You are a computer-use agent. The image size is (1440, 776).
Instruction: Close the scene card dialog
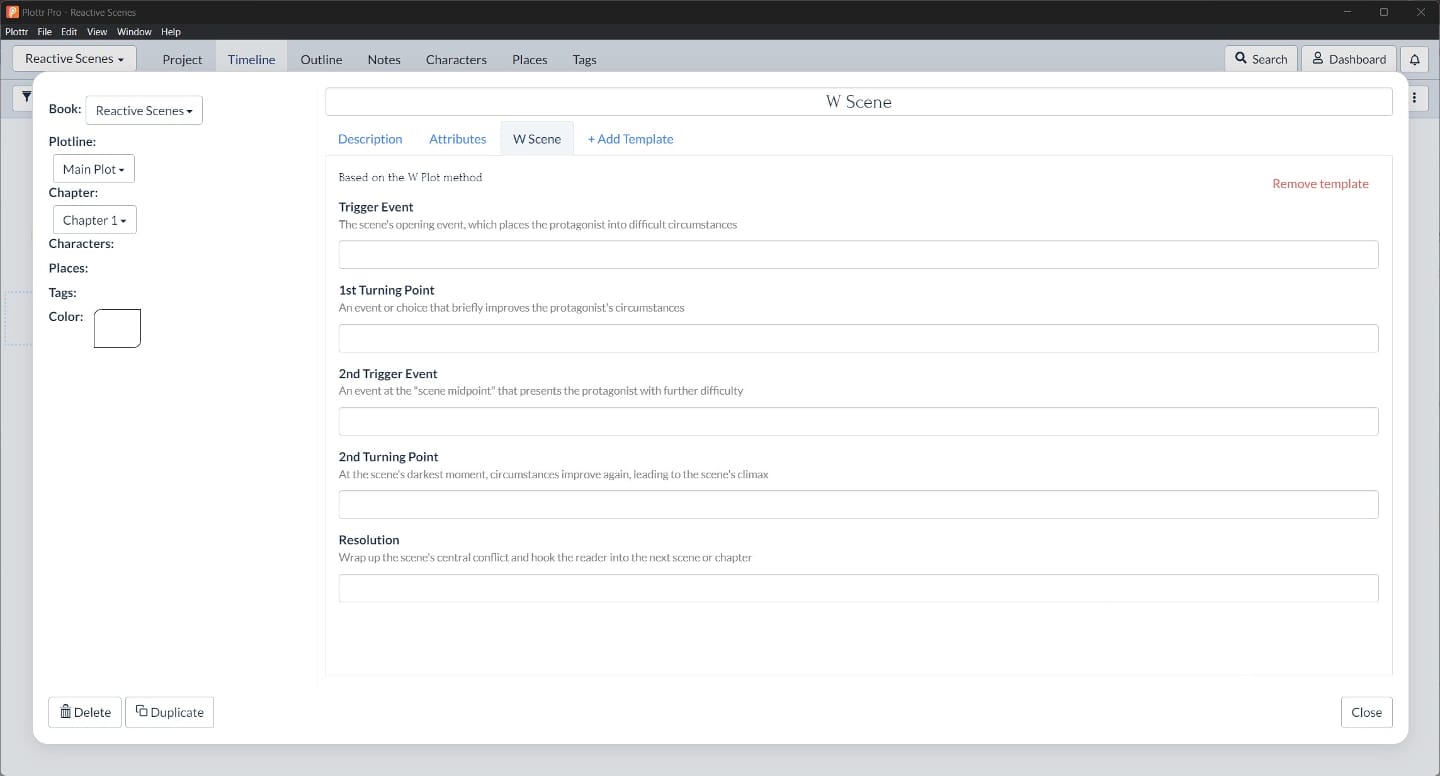tap(1366, 712)
